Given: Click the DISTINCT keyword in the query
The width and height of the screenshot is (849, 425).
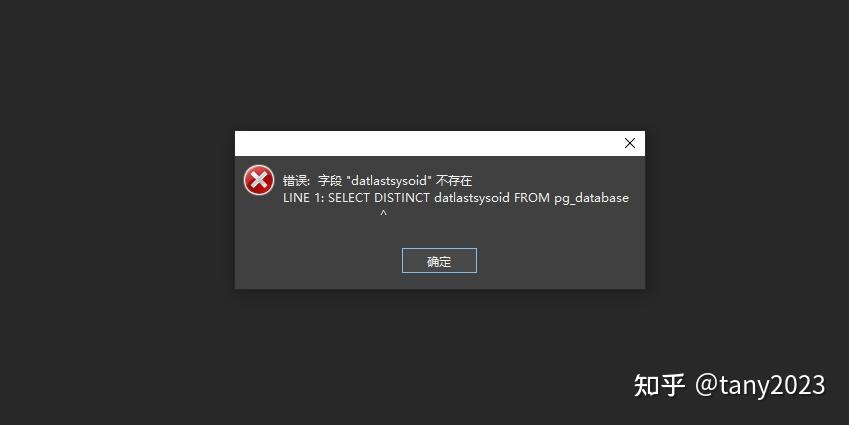Looking at the screenshot, I should tap(402, 198).
